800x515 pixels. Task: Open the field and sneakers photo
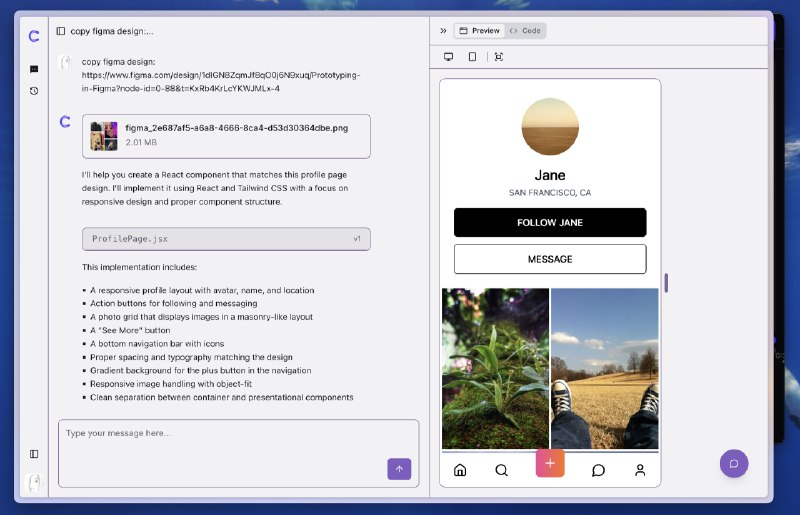[x=605, y=369]
